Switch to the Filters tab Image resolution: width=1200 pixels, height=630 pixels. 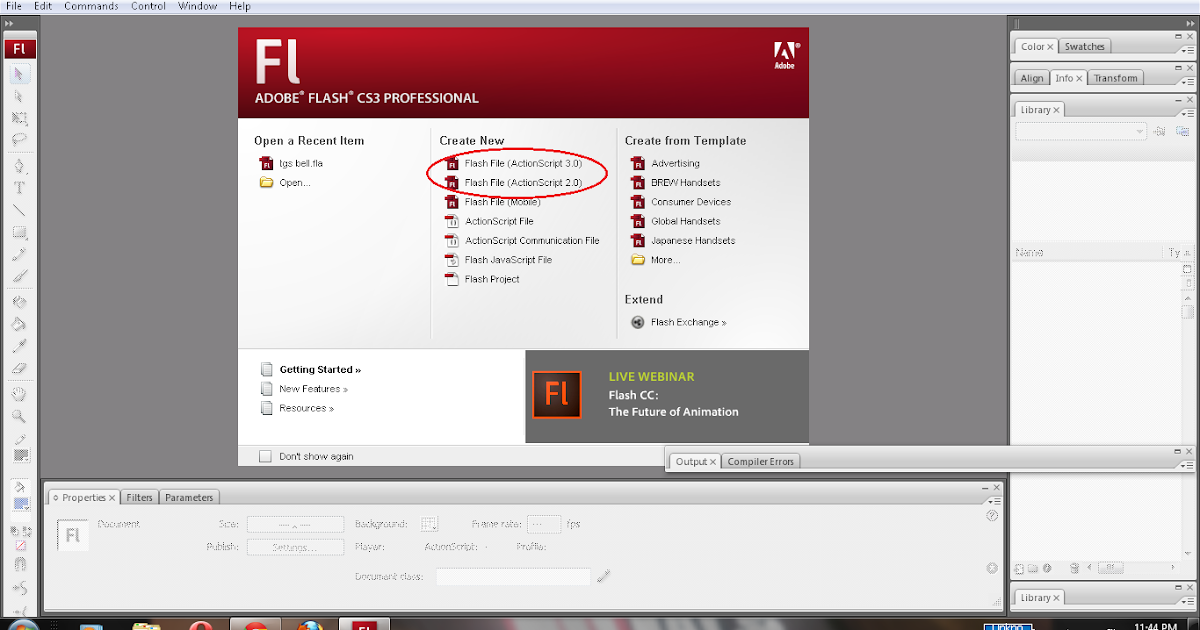(140, 497)
